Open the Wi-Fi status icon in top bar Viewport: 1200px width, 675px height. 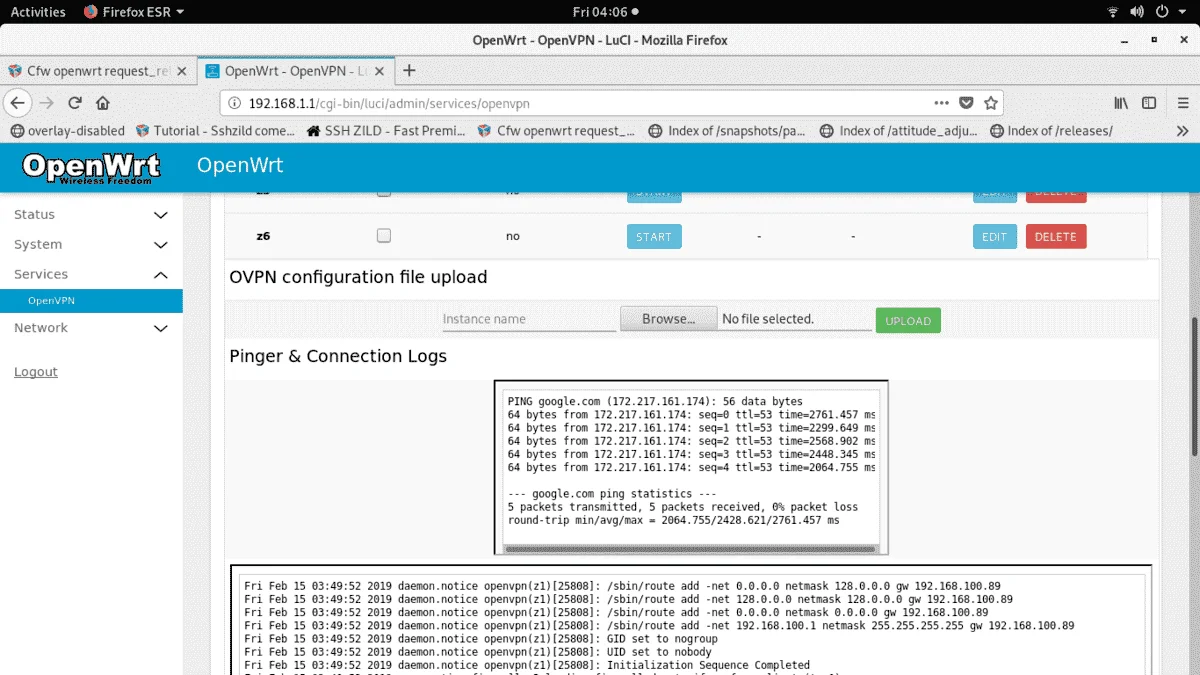tap(1113, 12)
